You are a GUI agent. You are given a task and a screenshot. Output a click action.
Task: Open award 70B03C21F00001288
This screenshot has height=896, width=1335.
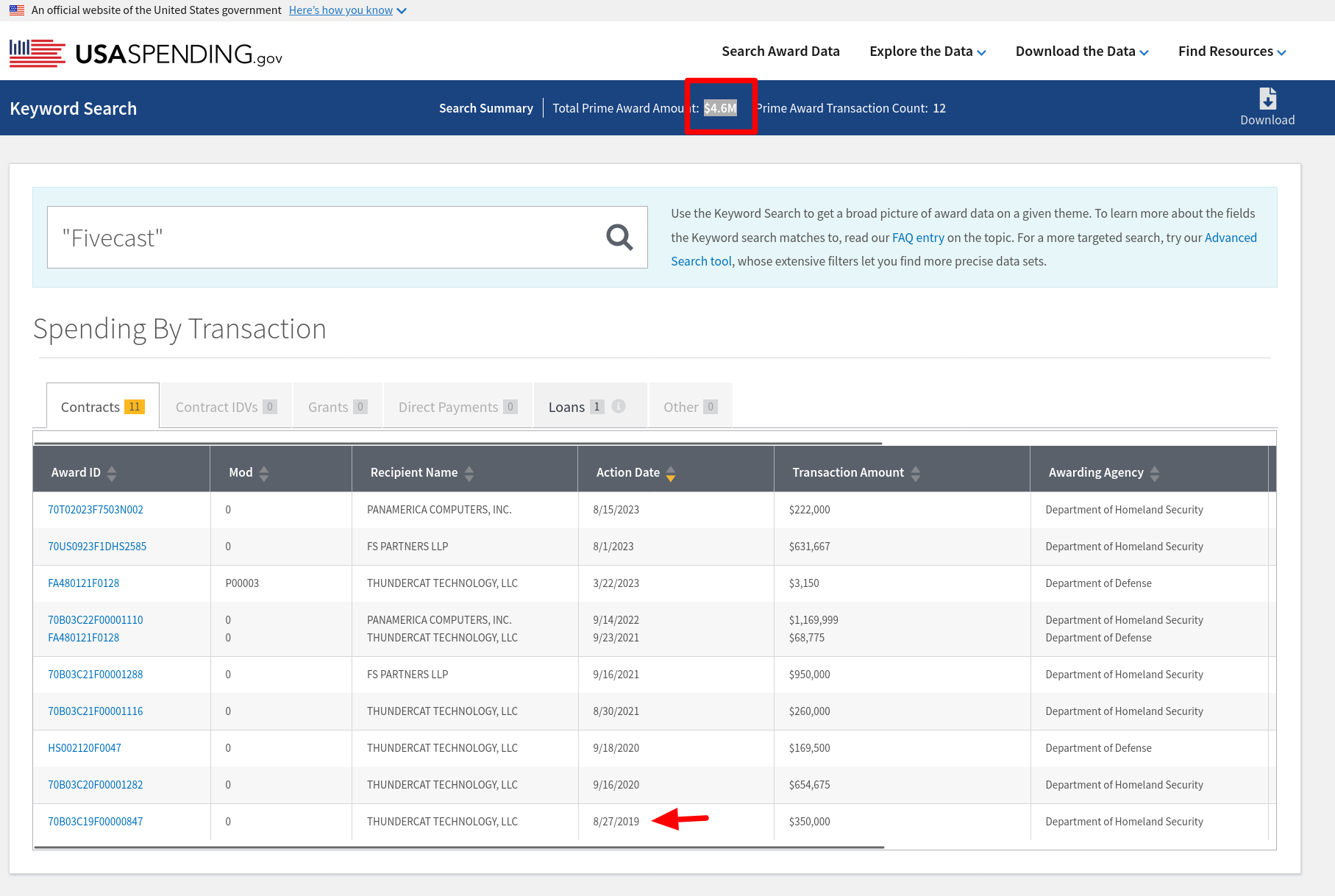(96, 675)
